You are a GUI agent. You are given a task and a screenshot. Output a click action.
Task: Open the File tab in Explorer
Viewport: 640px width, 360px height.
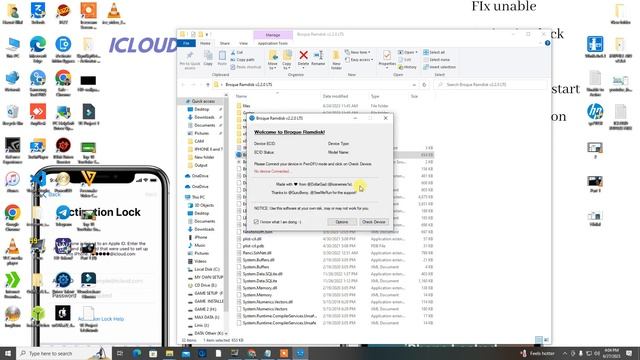coord(186,43)
